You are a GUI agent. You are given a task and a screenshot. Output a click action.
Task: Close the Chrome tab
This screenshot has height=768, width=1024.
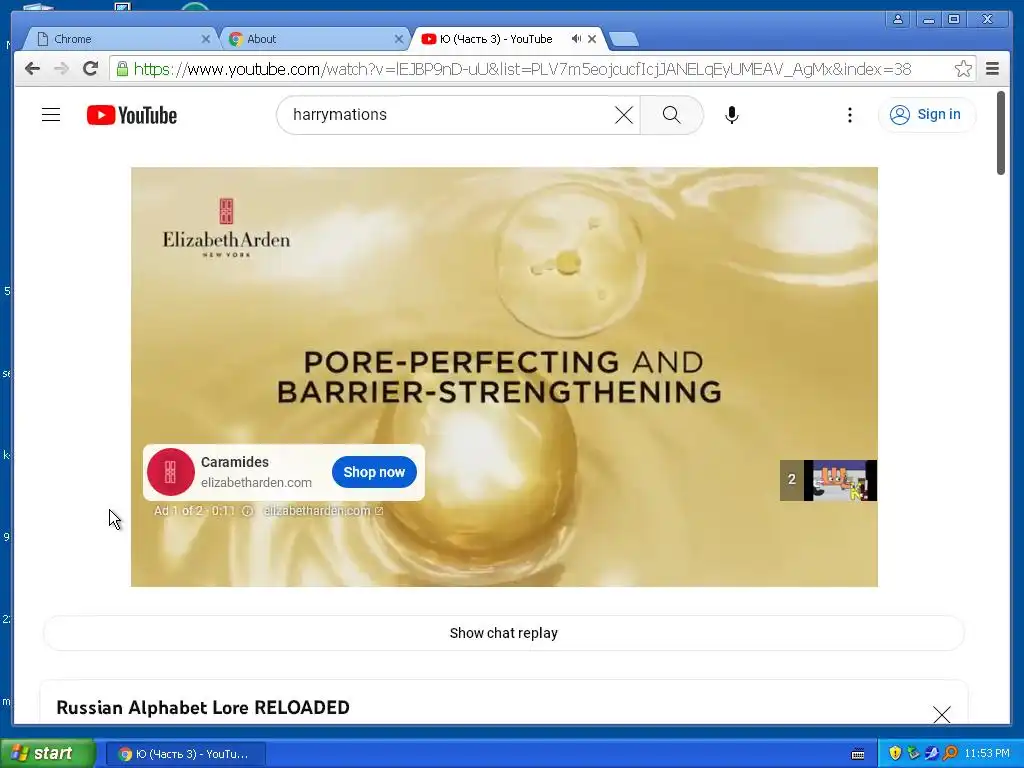(206, 39)
